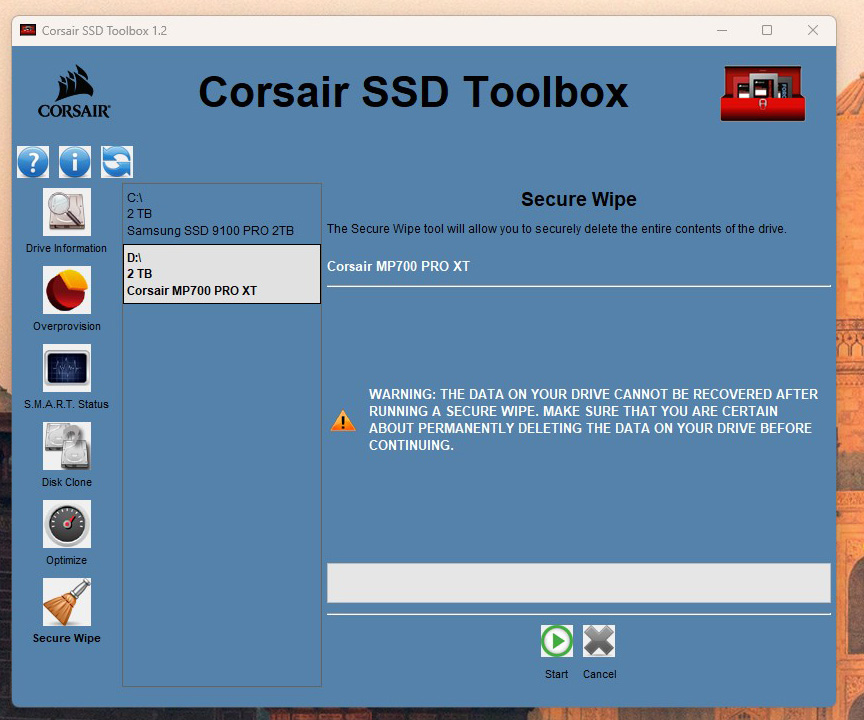Select the Secure Wipe broom icon
The height and width of the screenshot is (720, 864).
pos(67,603)
